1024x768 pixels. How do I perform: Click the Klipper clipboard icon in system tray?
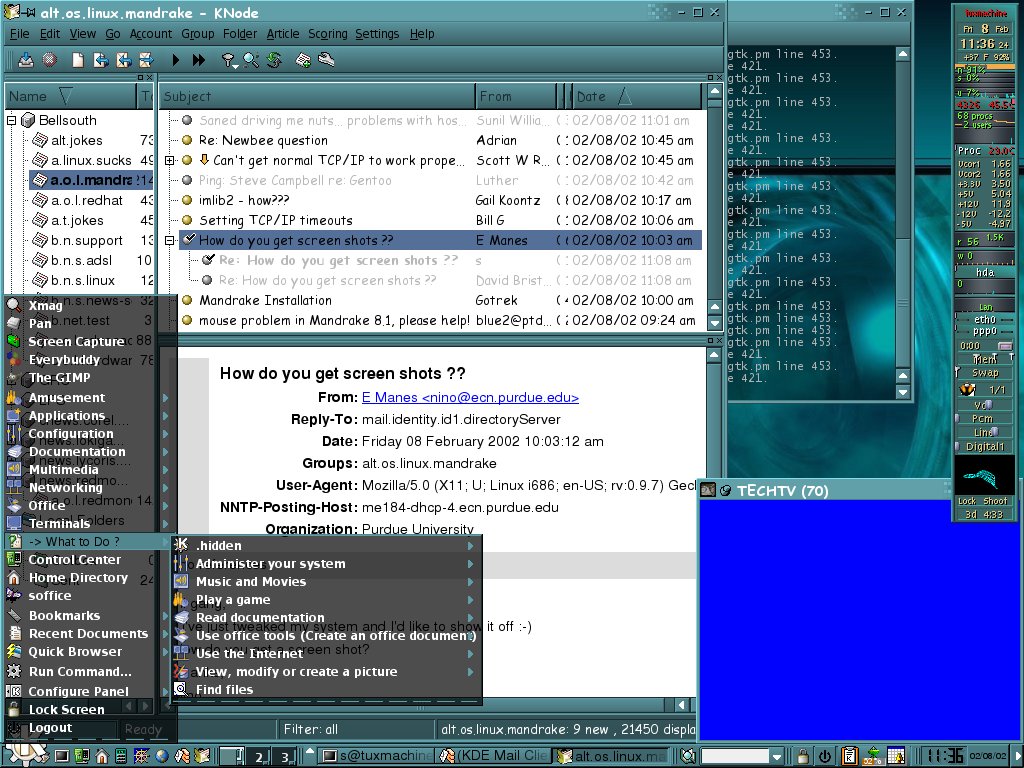tap(850, 756)
